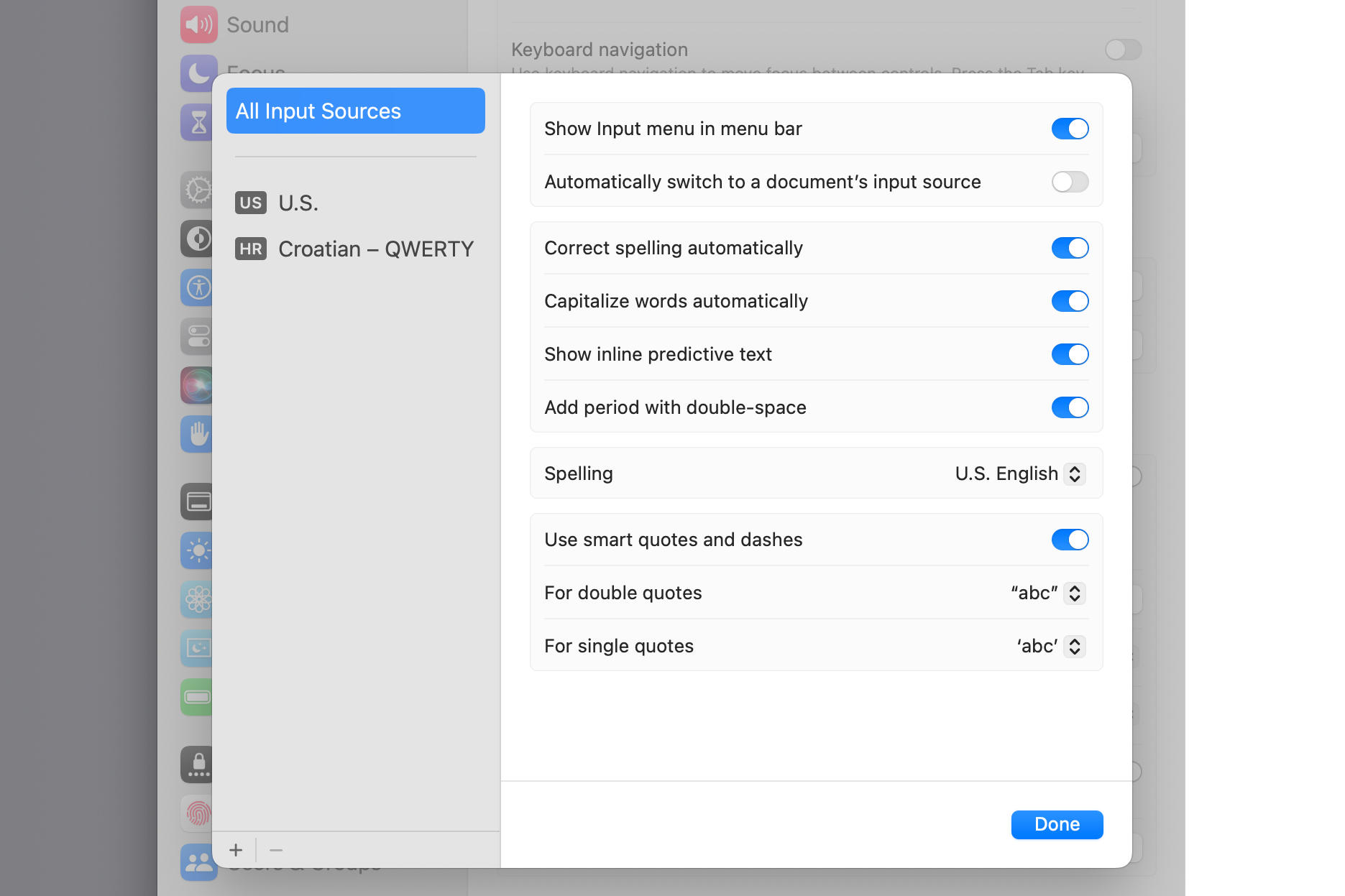The width and height of the screenshot is (1345, 896).
Task: Open the Desktop & Dock icon in the sidebar
Action: 196,502
